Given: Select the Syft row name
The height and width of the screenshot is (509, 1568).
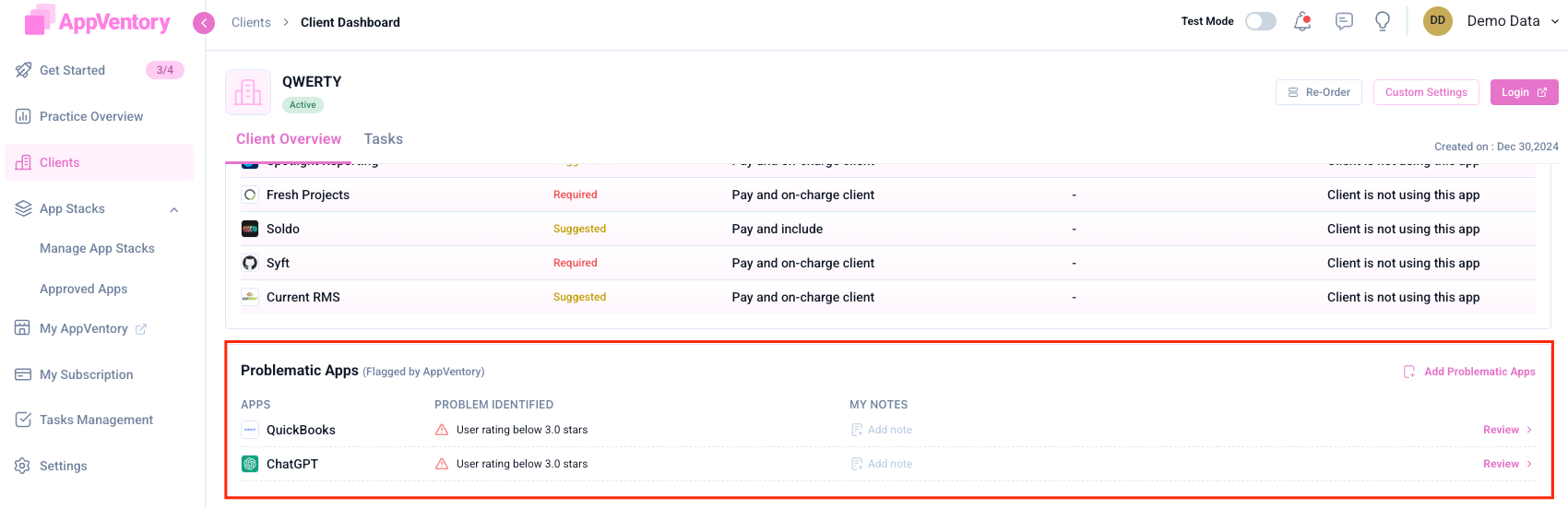Looking at the screenshot, I should 278,263.
